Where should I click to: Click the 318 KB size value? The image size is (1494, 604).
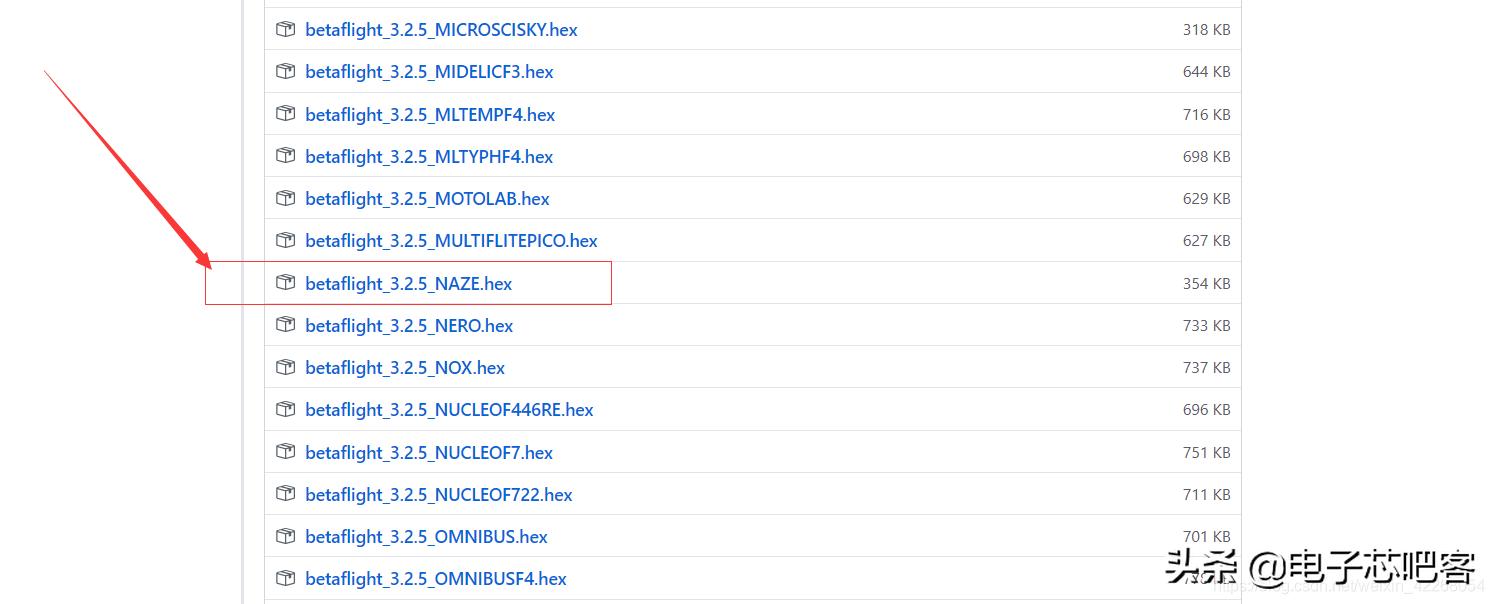pos(1206,30)
